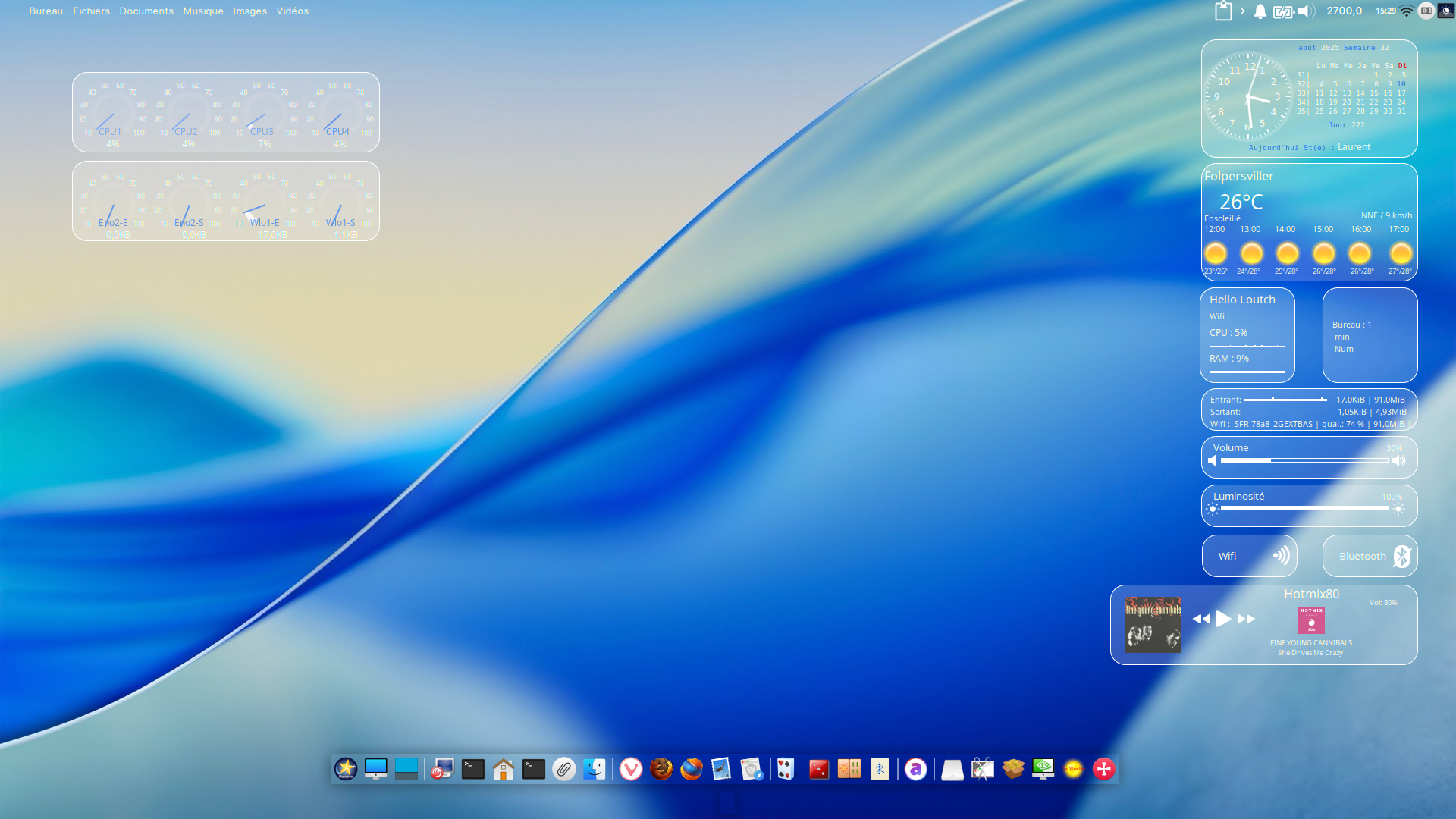Open the Documents menu

146,11
